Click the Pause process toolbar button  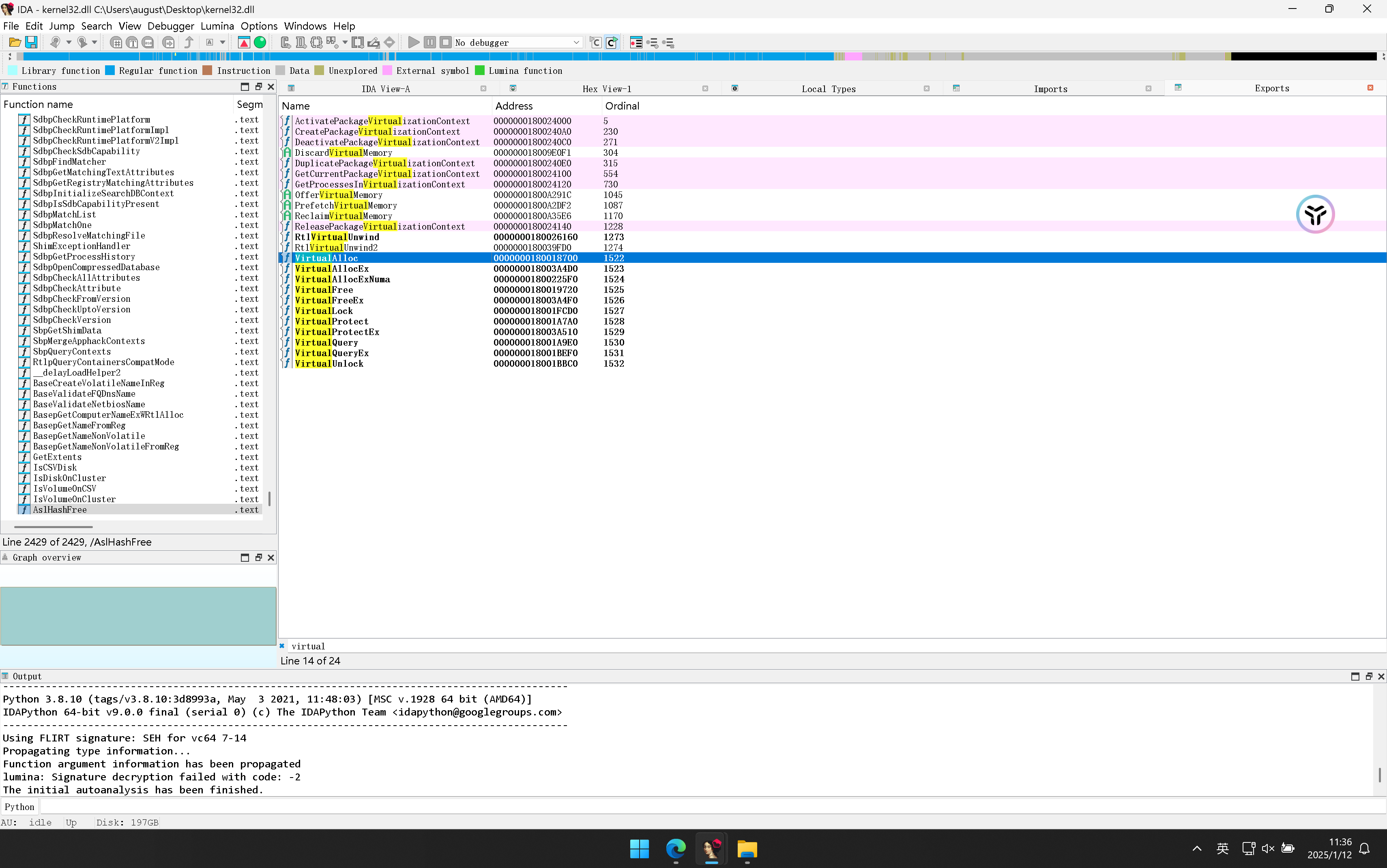click(x=429, y=43)
